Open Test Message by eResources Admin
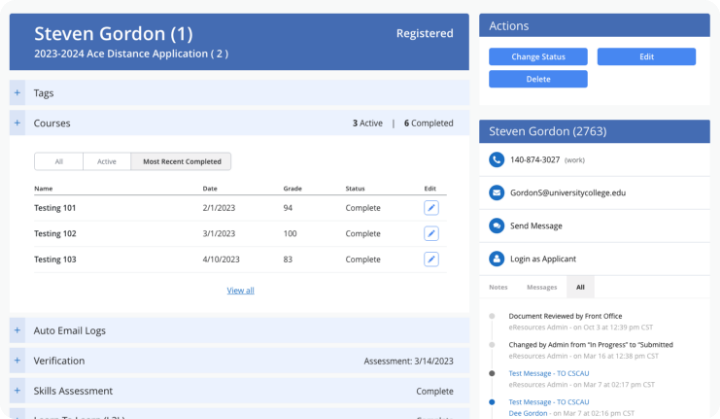The width and height of the screenshot is (720, 419). [549, 373]
